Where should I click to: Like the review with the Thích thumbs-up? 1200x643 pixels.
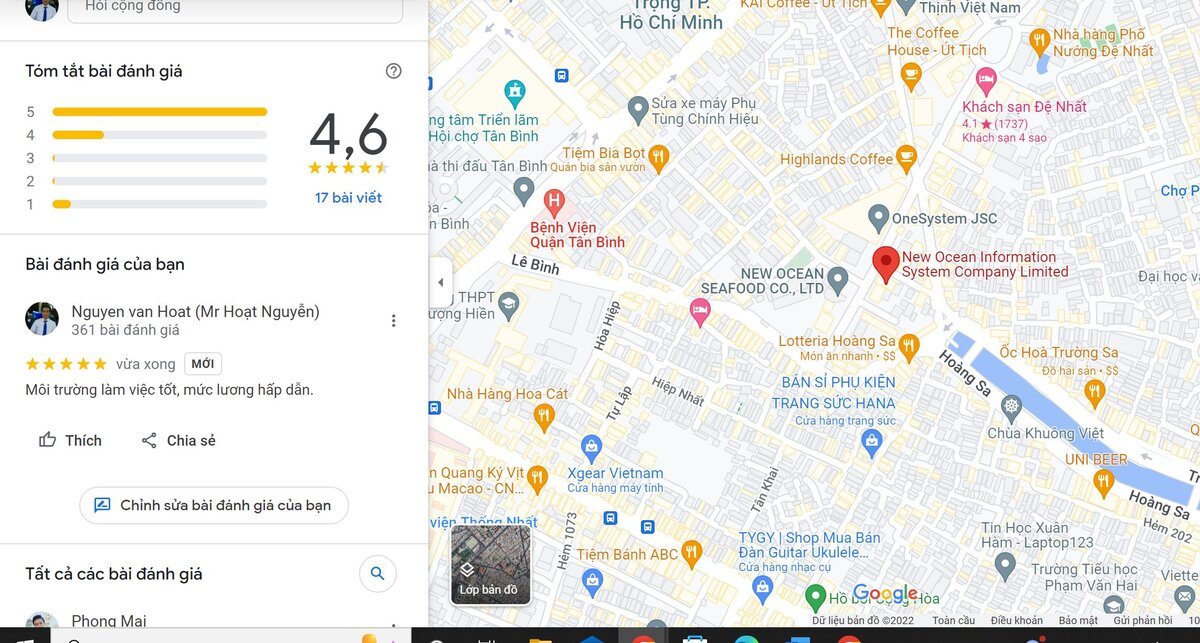pos(70,440)
